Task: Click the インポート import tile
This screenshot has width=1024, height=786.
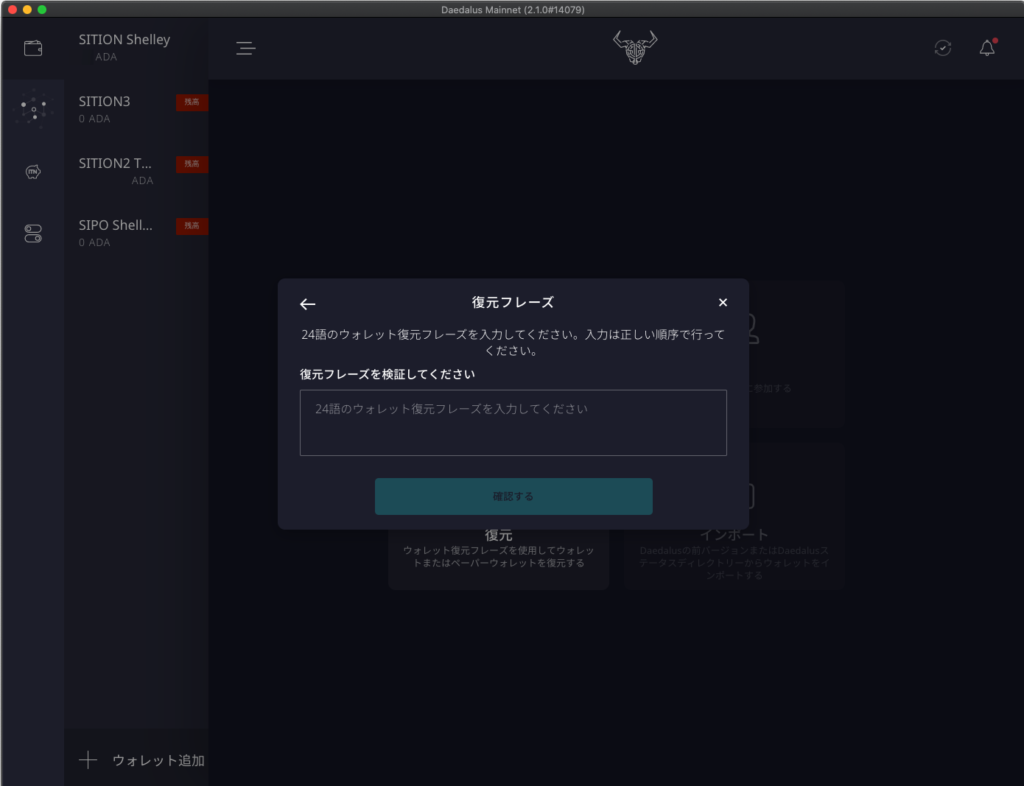Action: [734, 556]
